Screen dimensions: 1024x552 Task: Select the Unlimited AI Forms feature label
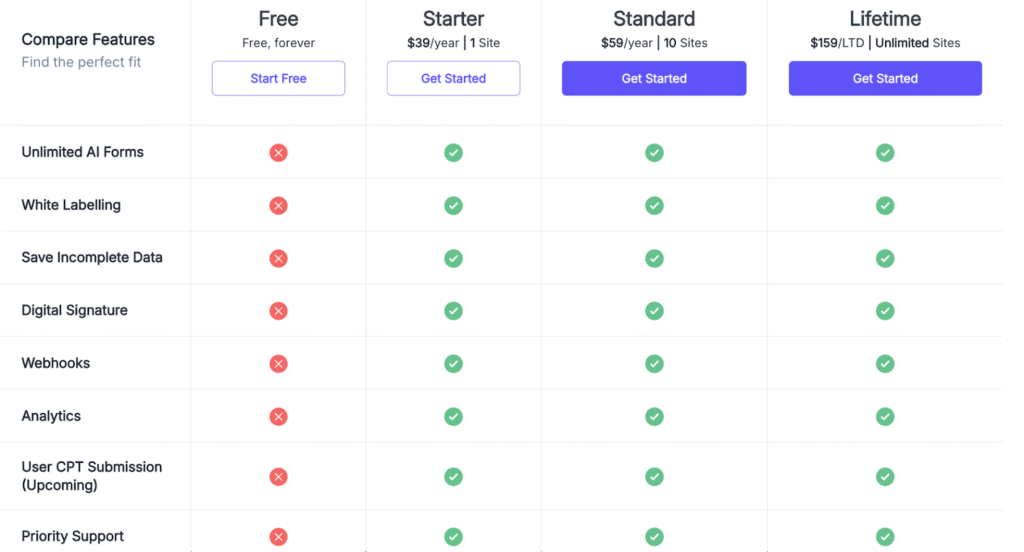pos(83,152)
